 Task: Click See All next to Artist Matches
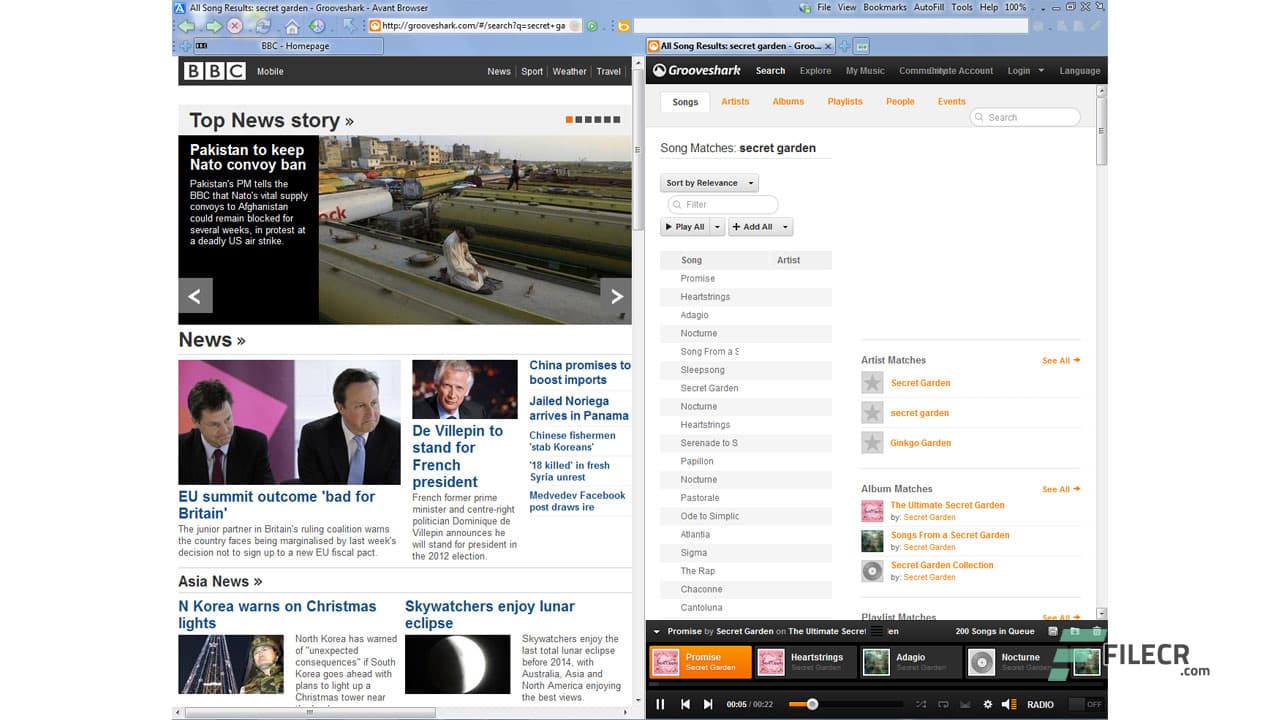pyautogui.click(x=1057, y=360)
